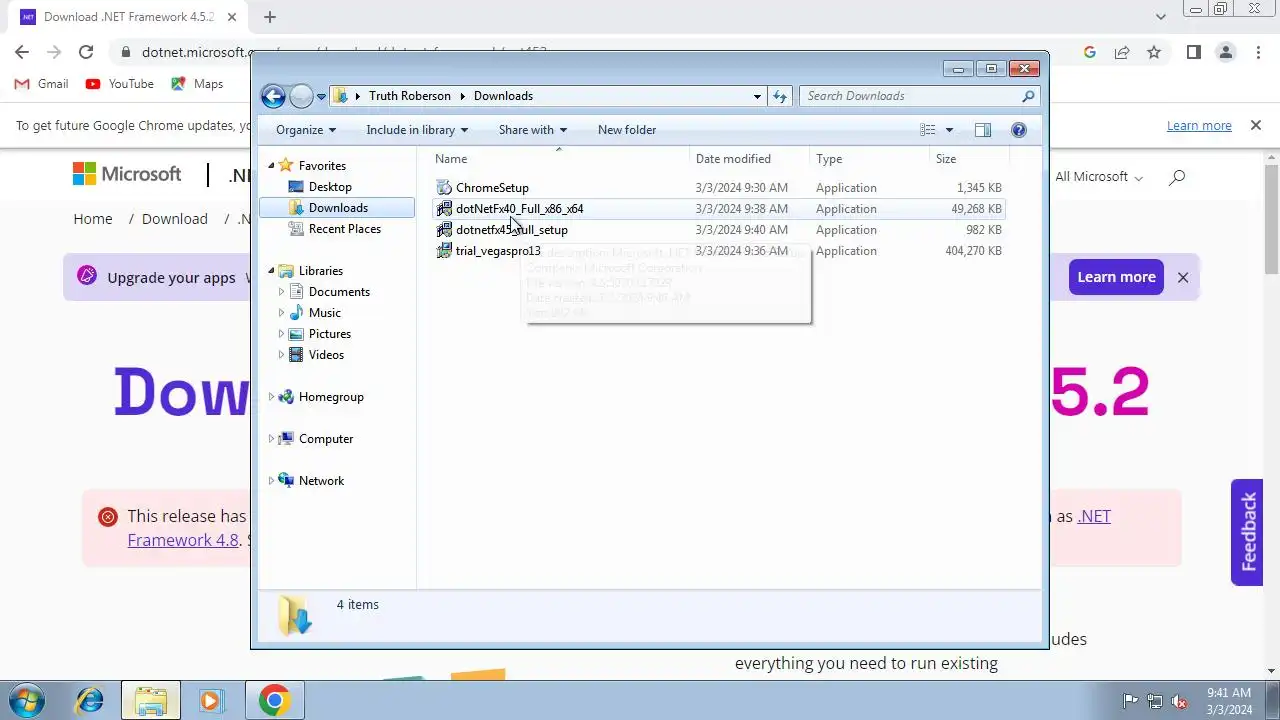Open a new Chrome tab

coord(269,17)
